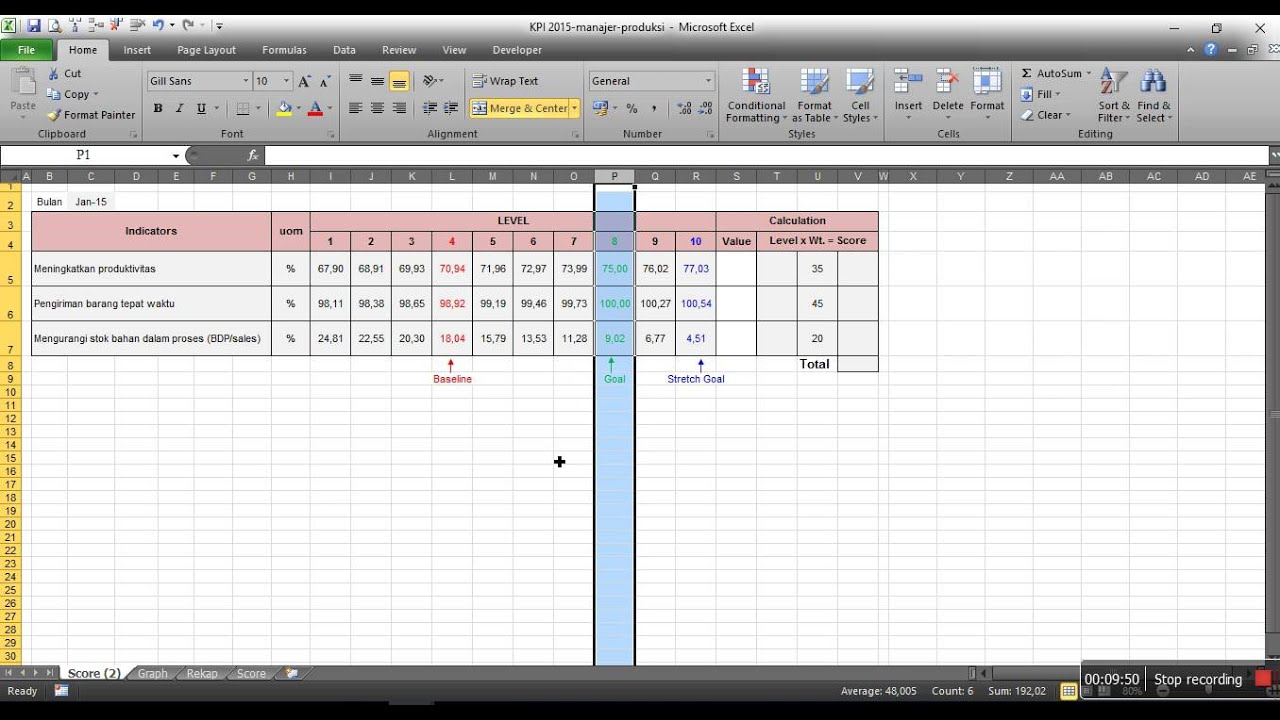The width and height of the screenshot is (1280, 720).
Task: Open the Find & Select menu
Action: pos(1154,95)
